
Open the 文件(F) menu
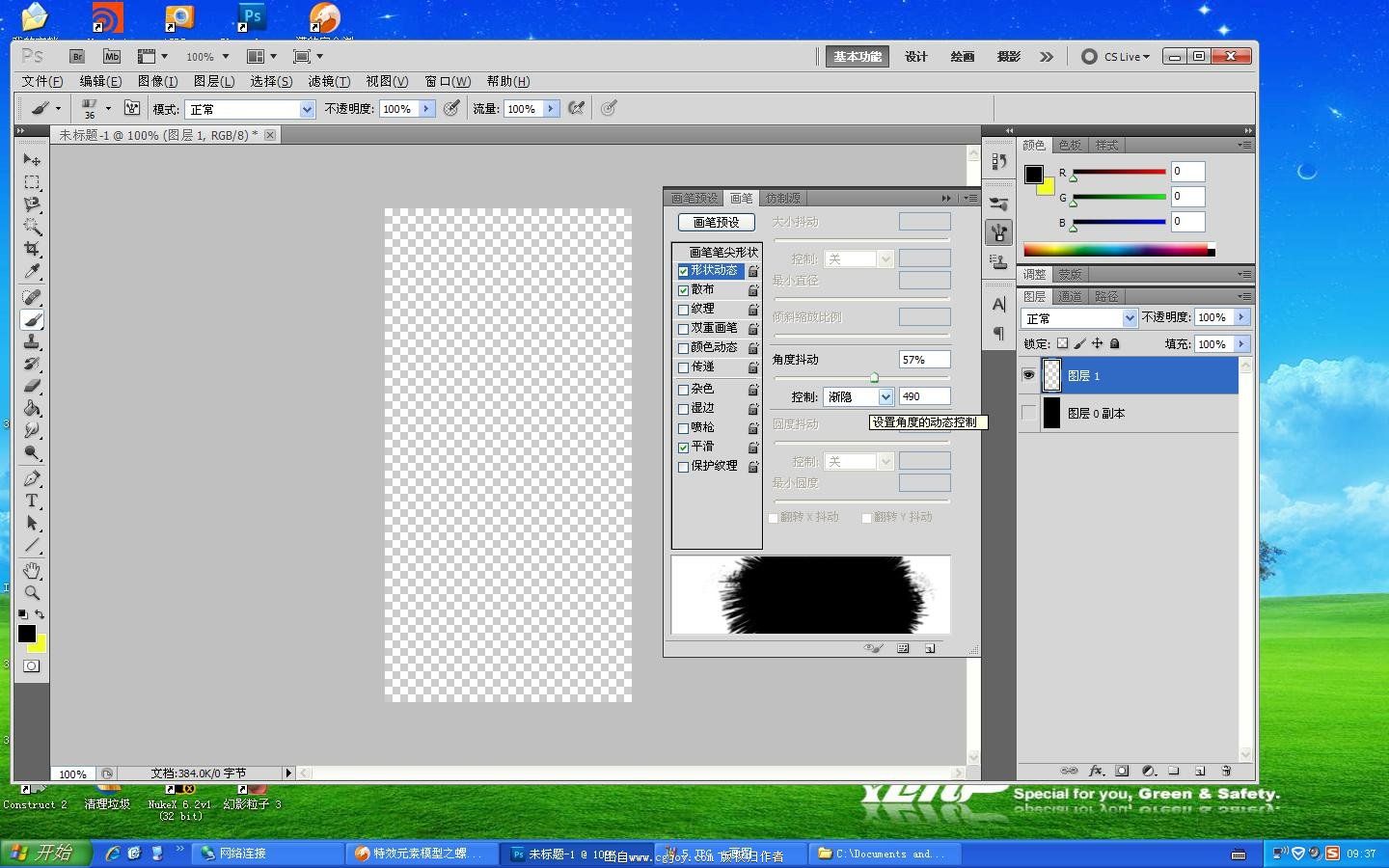(x=42, y=81)
